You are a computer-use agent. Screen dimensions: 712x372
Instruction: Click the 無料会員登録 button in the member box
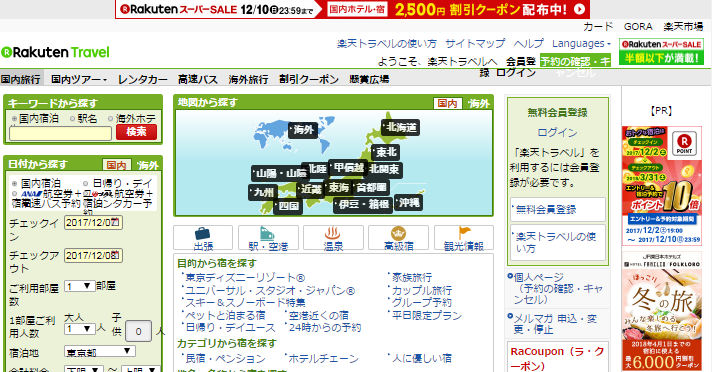[558, 209]
